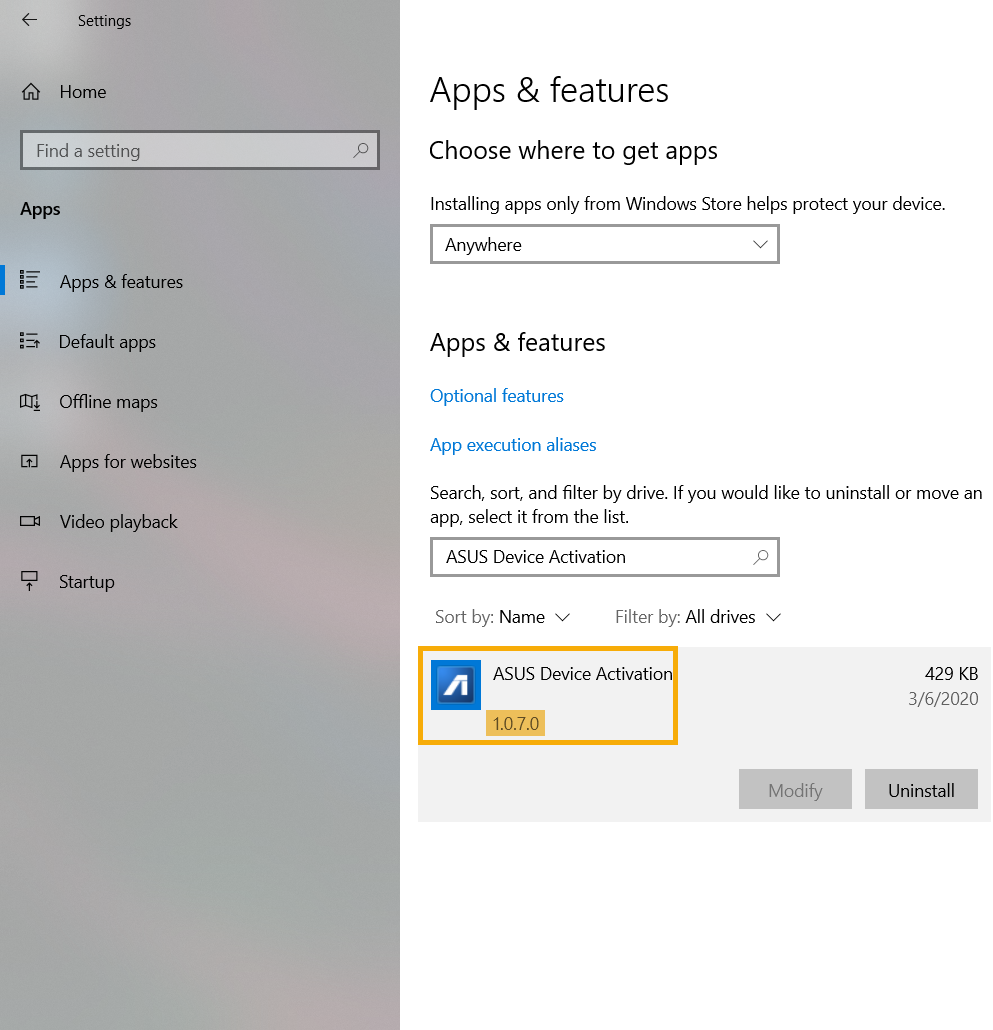The image size is (993, 1030).
Task: Open the Filter by All drives dropdown
Action: click(697, 617)
